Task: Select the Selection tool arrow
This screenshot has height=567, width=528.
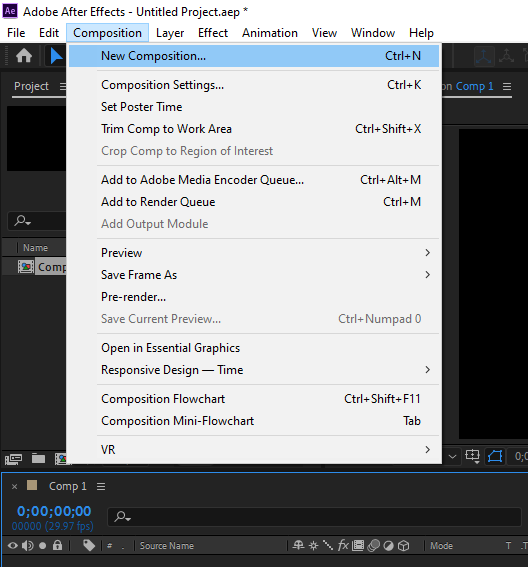Action: [56, 56]
